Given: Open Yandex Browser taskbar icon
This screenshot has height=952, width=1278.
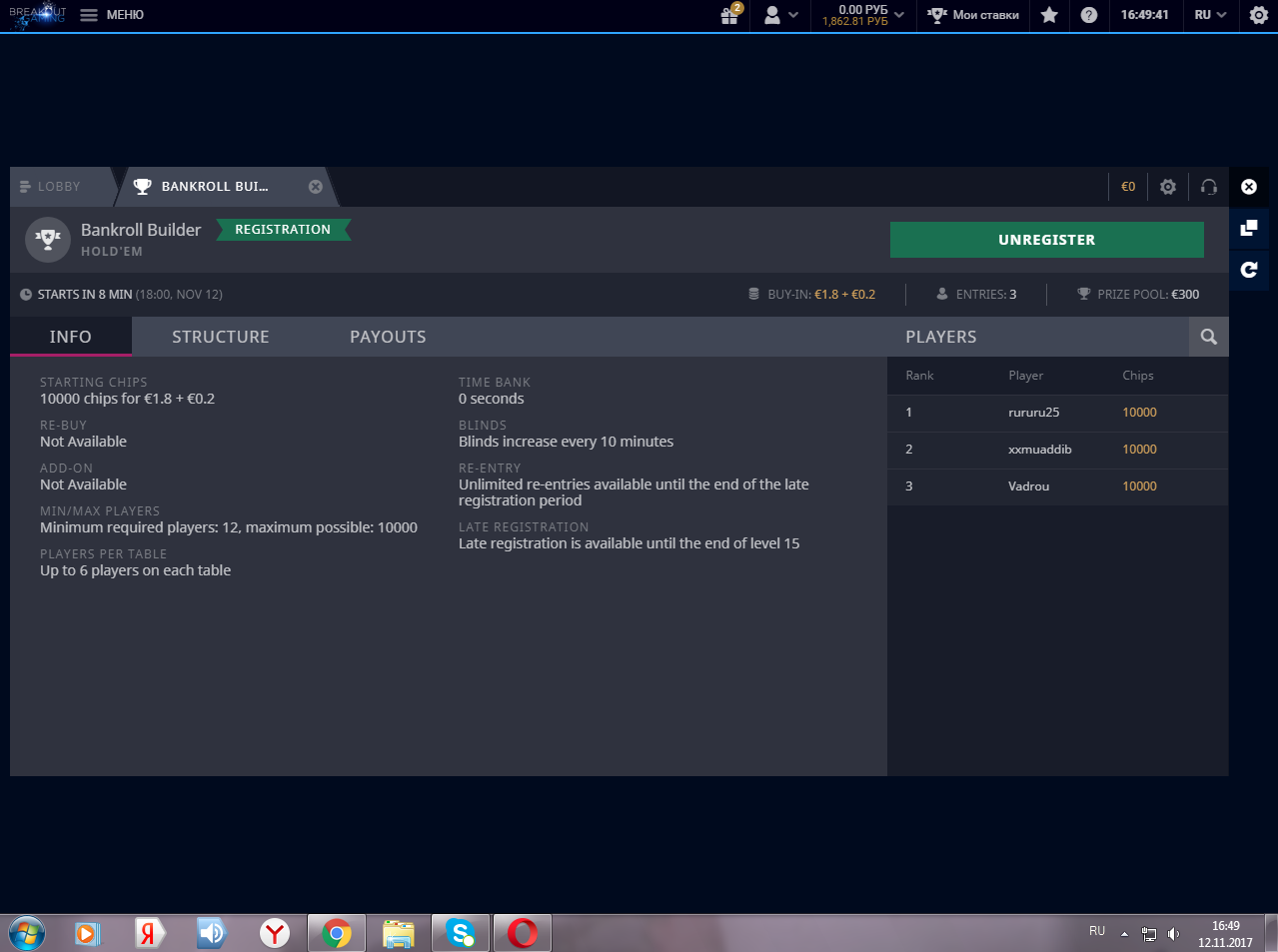Looking at the screenshot, I should coord(274,933).
